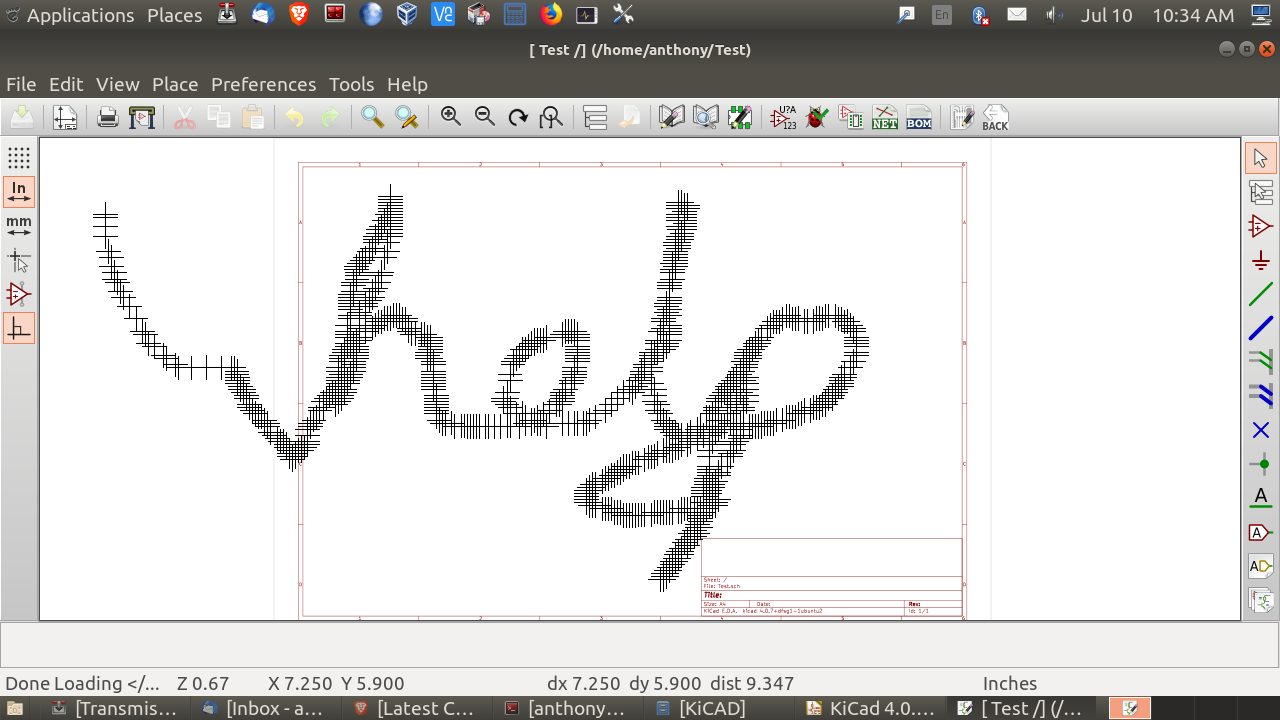Screen dimensions: 1280x720
Task: Switch units to millimeters (mm)
Action: [19, 226]
